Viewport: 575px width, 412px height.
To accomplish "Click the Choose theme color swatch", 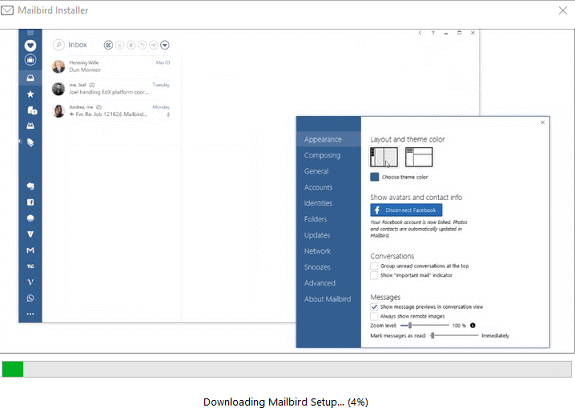I will [x=374, y=177].
